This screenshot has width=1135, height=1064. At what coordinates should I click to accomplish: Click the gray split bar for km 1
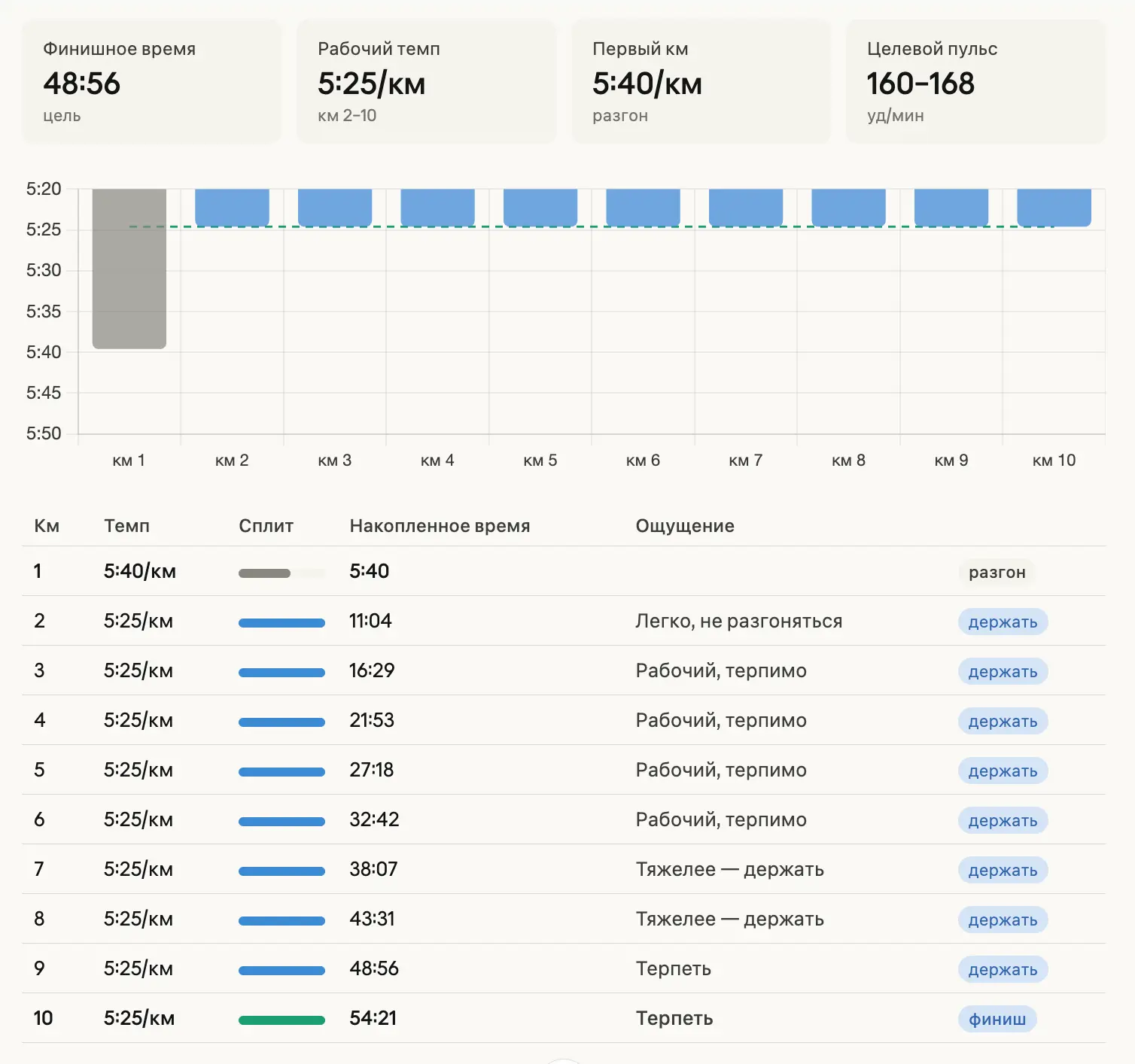(x=264, y=573)
